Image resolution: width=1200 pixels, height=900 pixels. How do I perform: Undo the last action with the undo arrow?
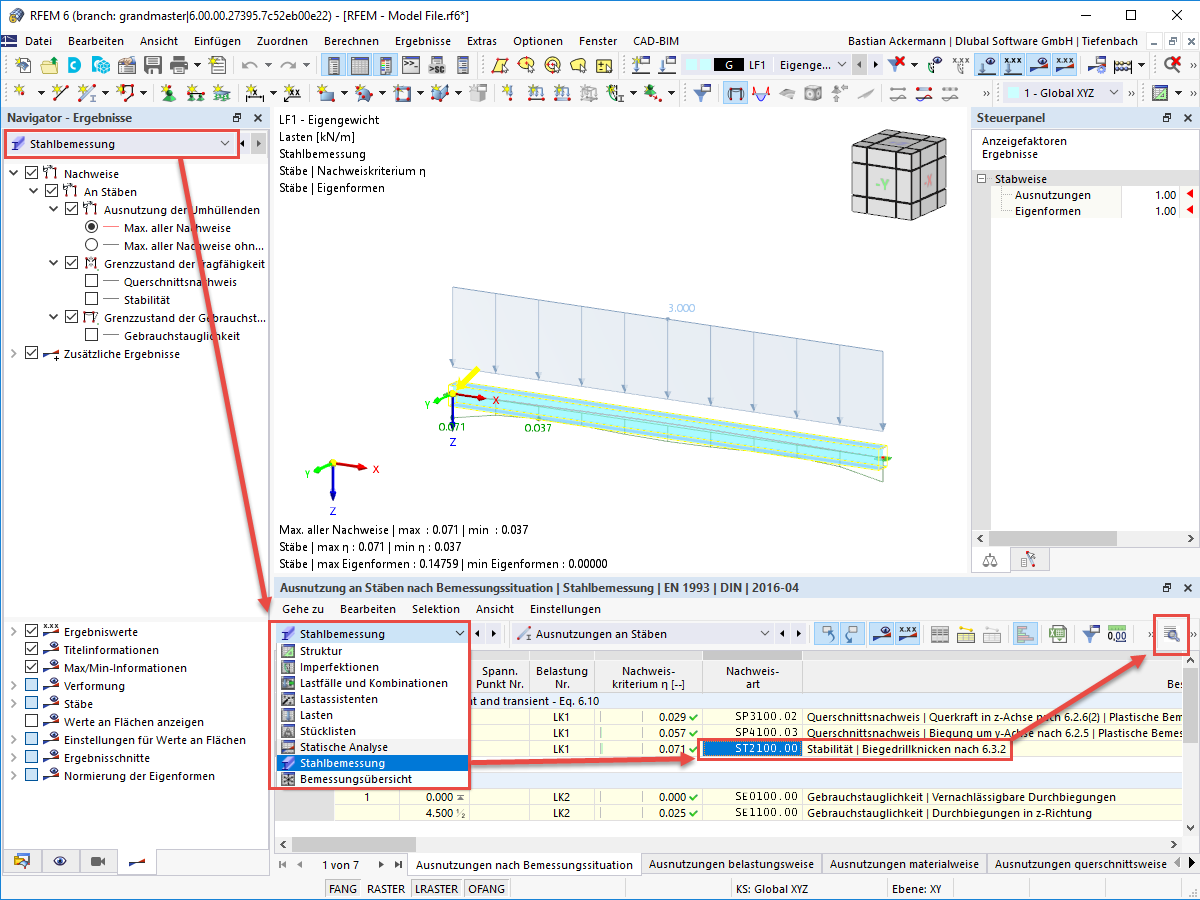tap(249, 65)
